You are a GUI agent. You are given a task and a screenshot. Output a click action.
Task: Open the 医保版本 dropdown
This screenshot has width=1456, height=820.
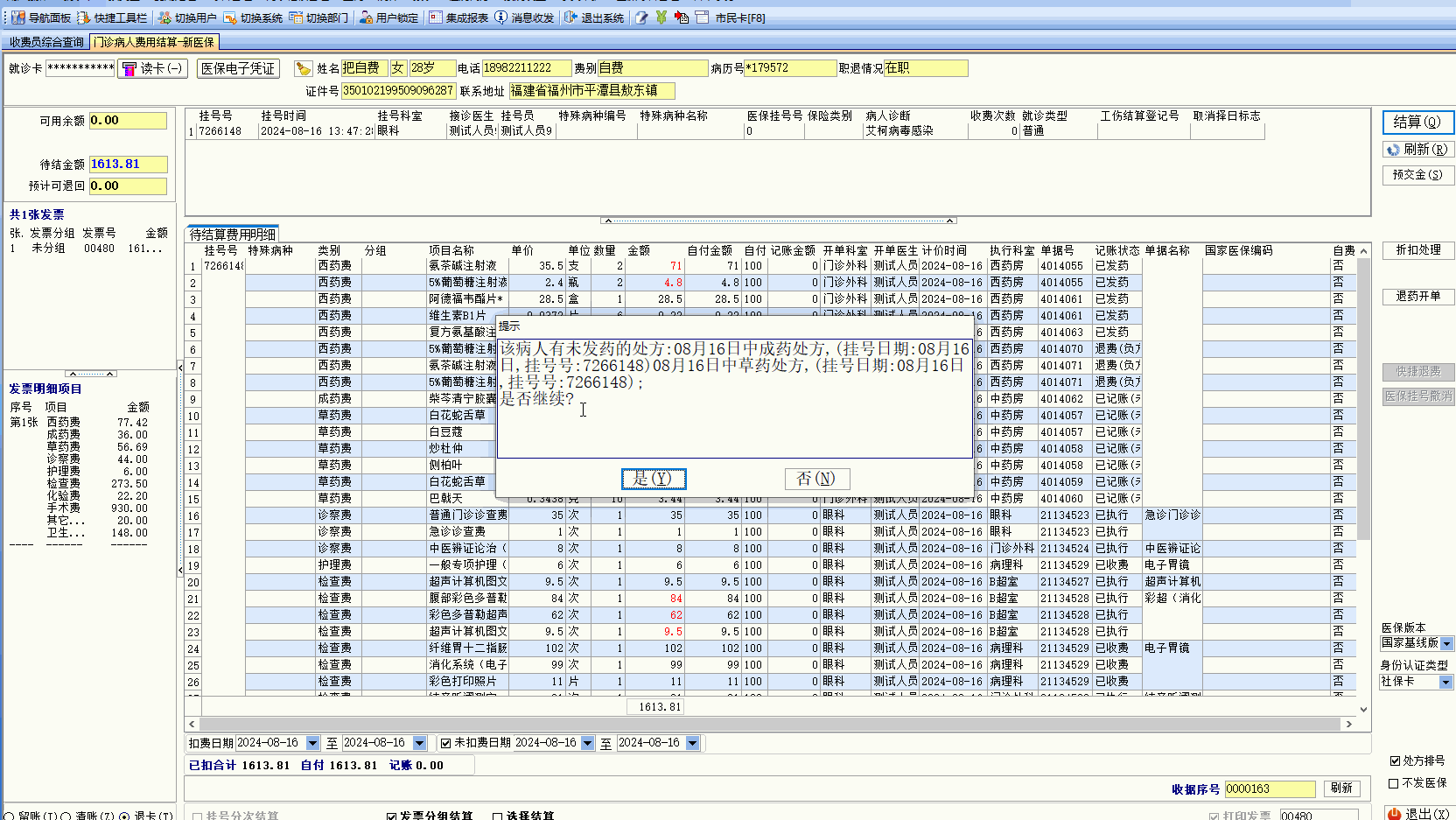[x=1446, y=643]
